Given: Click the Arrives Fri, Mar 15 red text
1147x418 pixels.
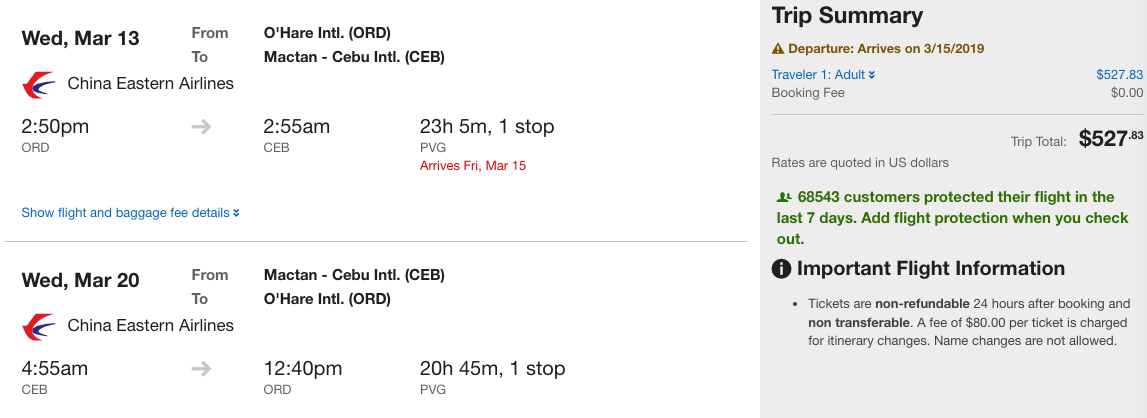Looking at the screenshot, I should (473, 165).
